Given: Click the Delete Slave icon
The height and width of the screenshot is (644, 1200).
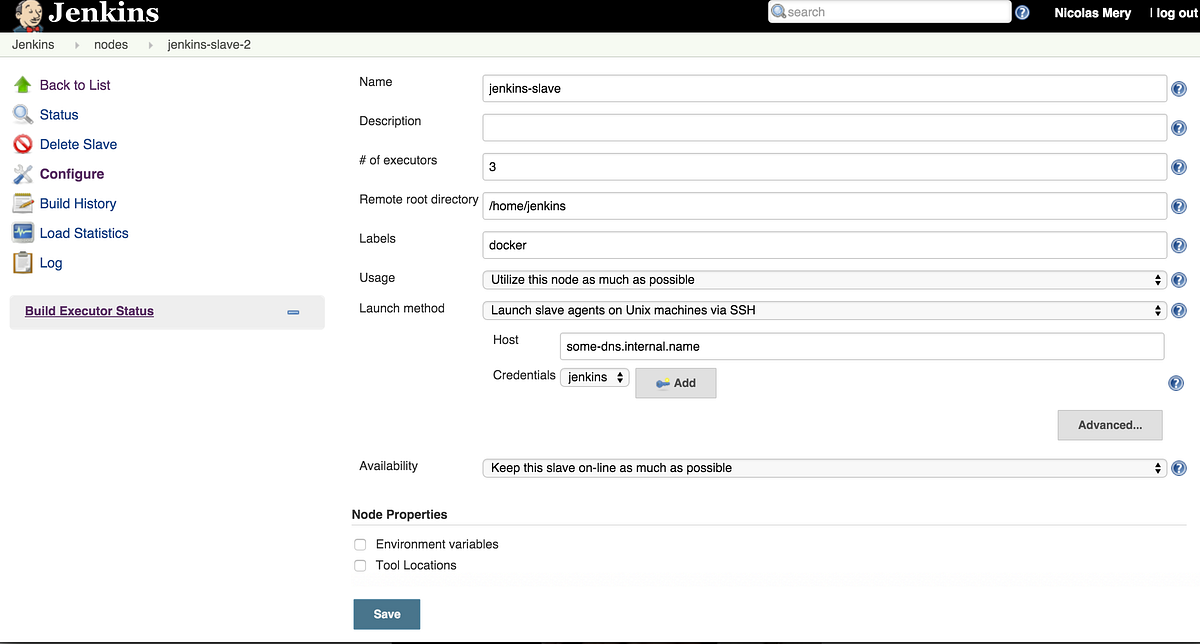Looking at the screenshot, I should click(23, 144).
